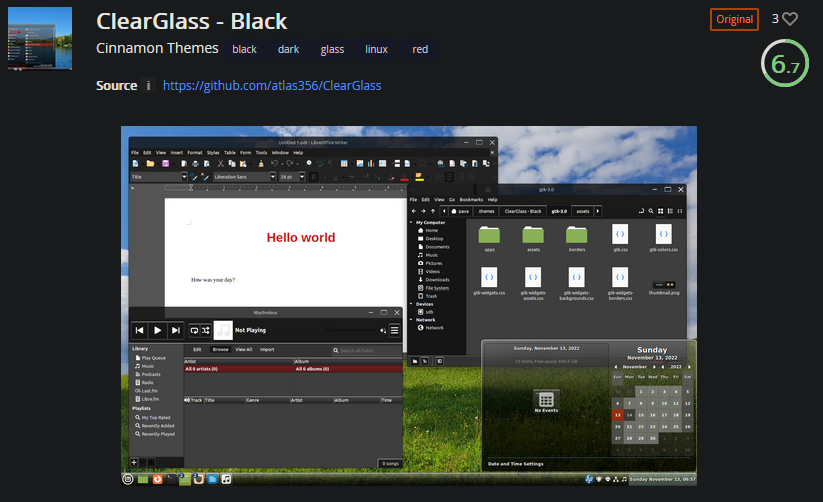Click the Insert Image icon in Writer
Screen dimensions: 823x502
click(360, 164)
